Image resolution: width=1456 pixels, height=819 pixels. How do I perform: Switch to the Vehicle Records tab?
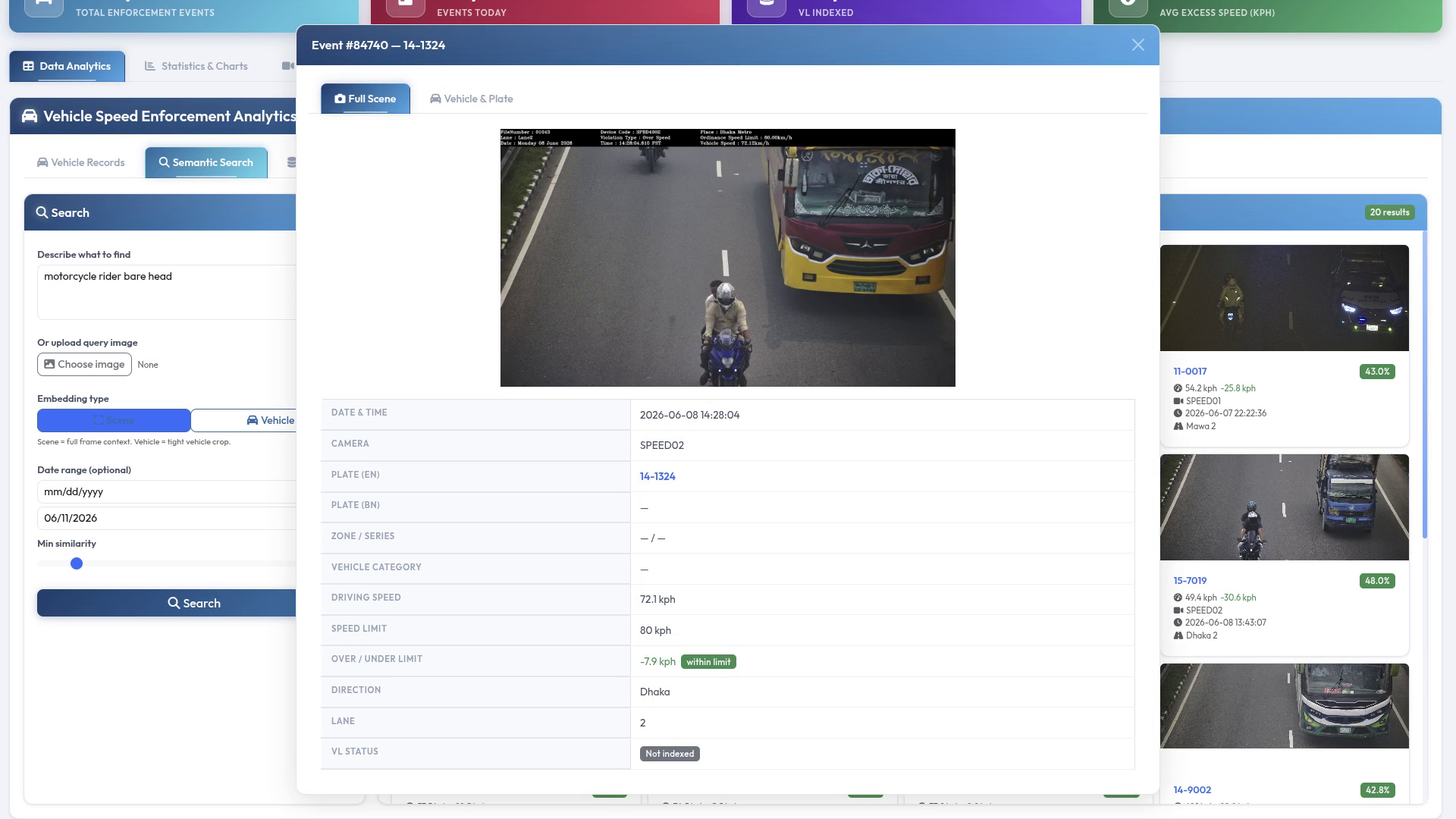pyautogui.click(x=81, y=162)
